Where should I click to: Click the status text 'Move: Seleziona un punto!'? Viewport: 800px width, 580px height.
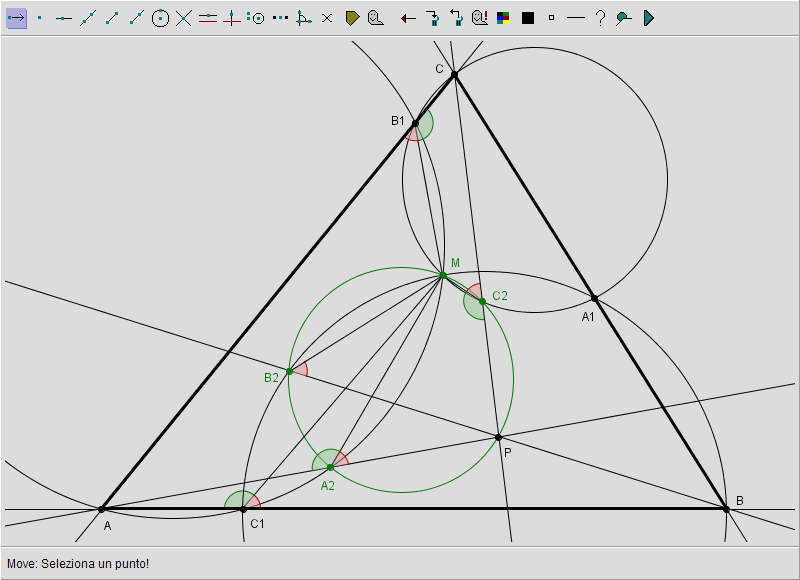point(78,564)
